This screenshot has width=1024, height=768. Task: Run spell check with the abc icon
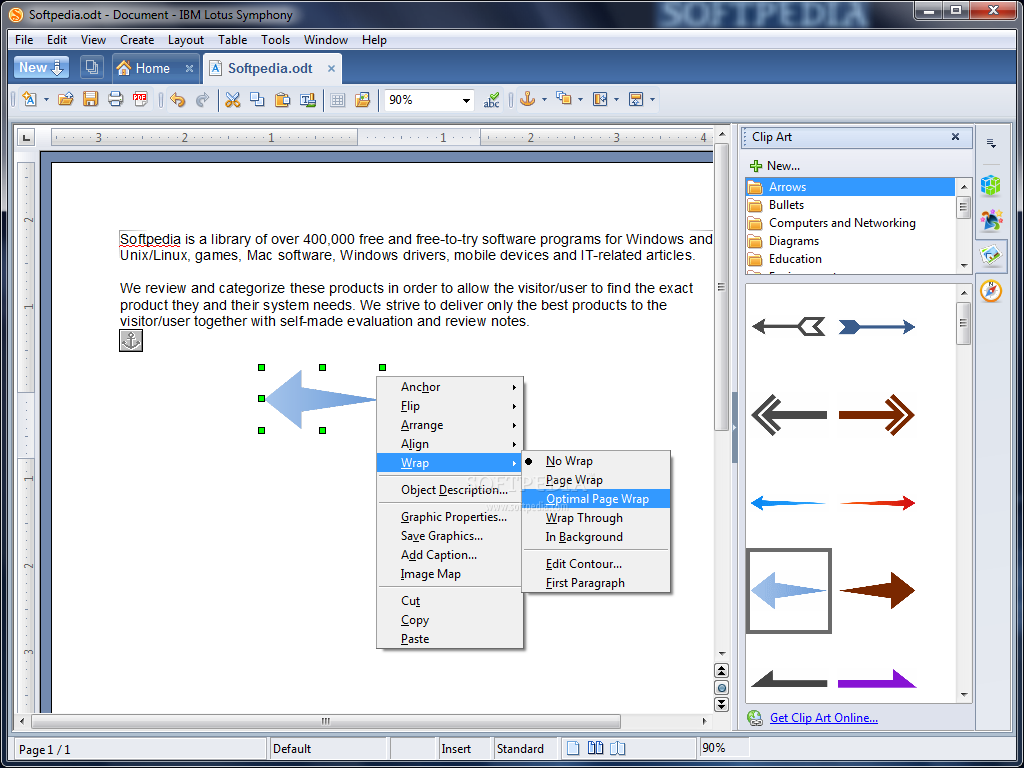click(491, 99)
